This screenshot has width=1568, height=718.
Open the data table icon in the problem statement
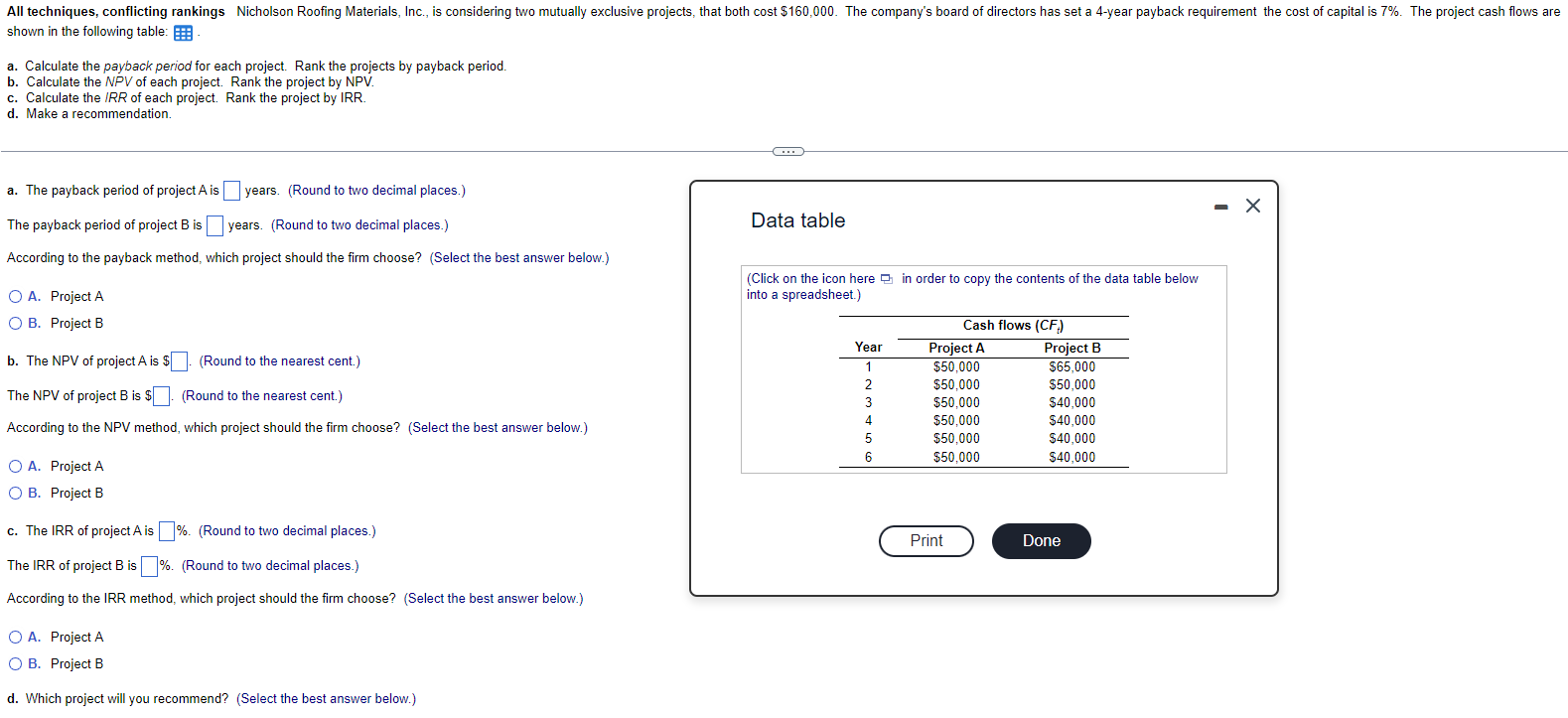[x=183, y=33]
